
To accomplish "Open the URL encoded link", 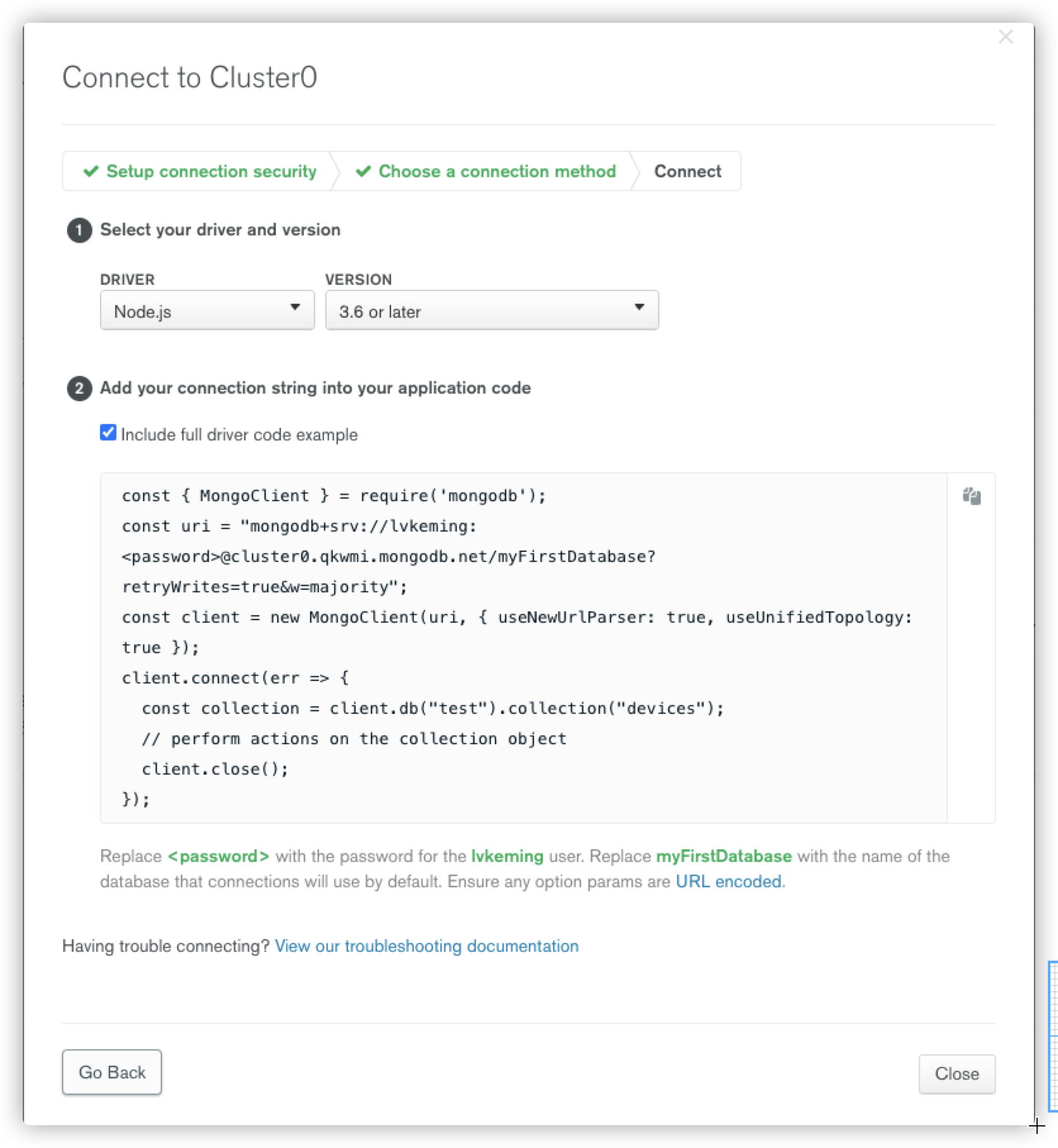I will [x=728, y=882].
